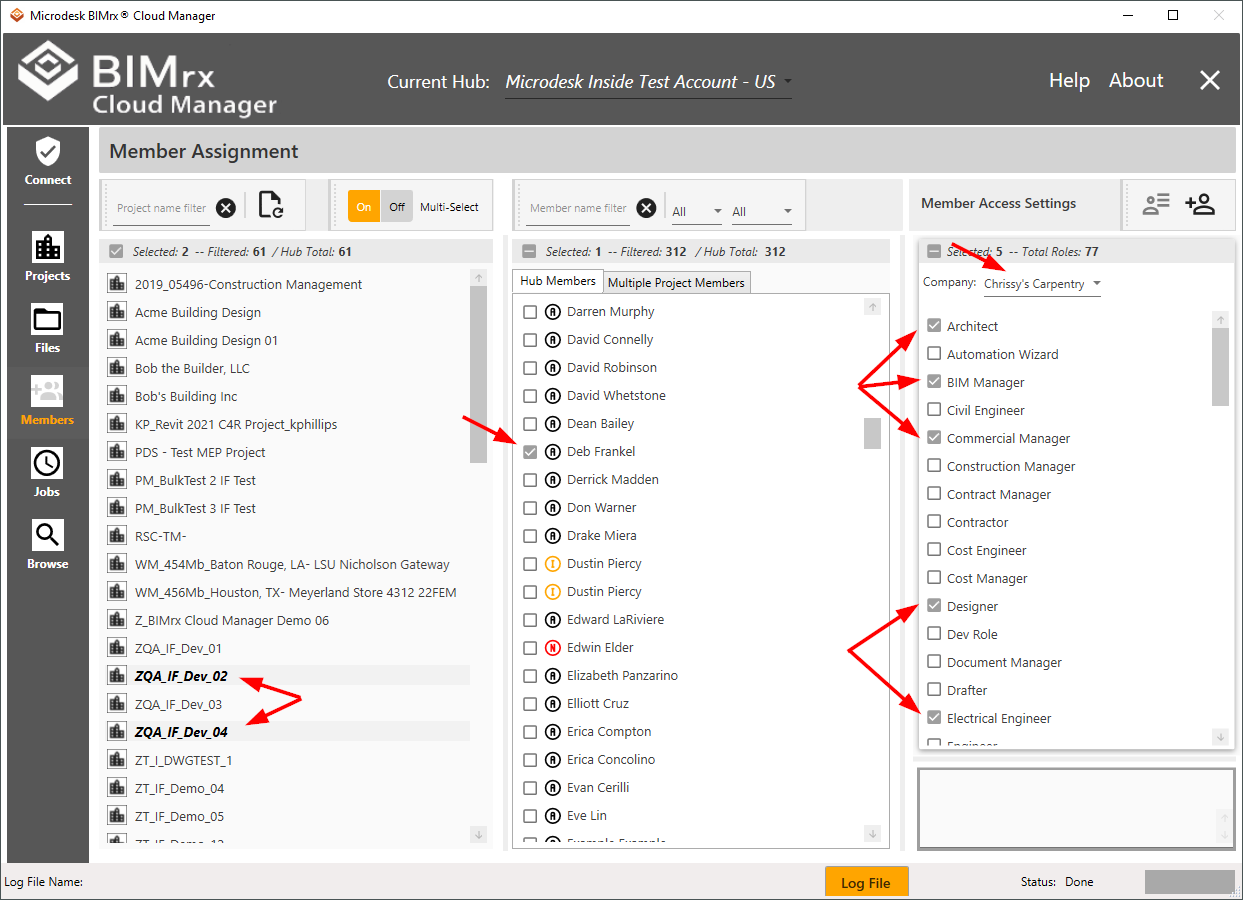Toggle select-all members checkbox
The image size is (1243, 900).
pos(529,252)
